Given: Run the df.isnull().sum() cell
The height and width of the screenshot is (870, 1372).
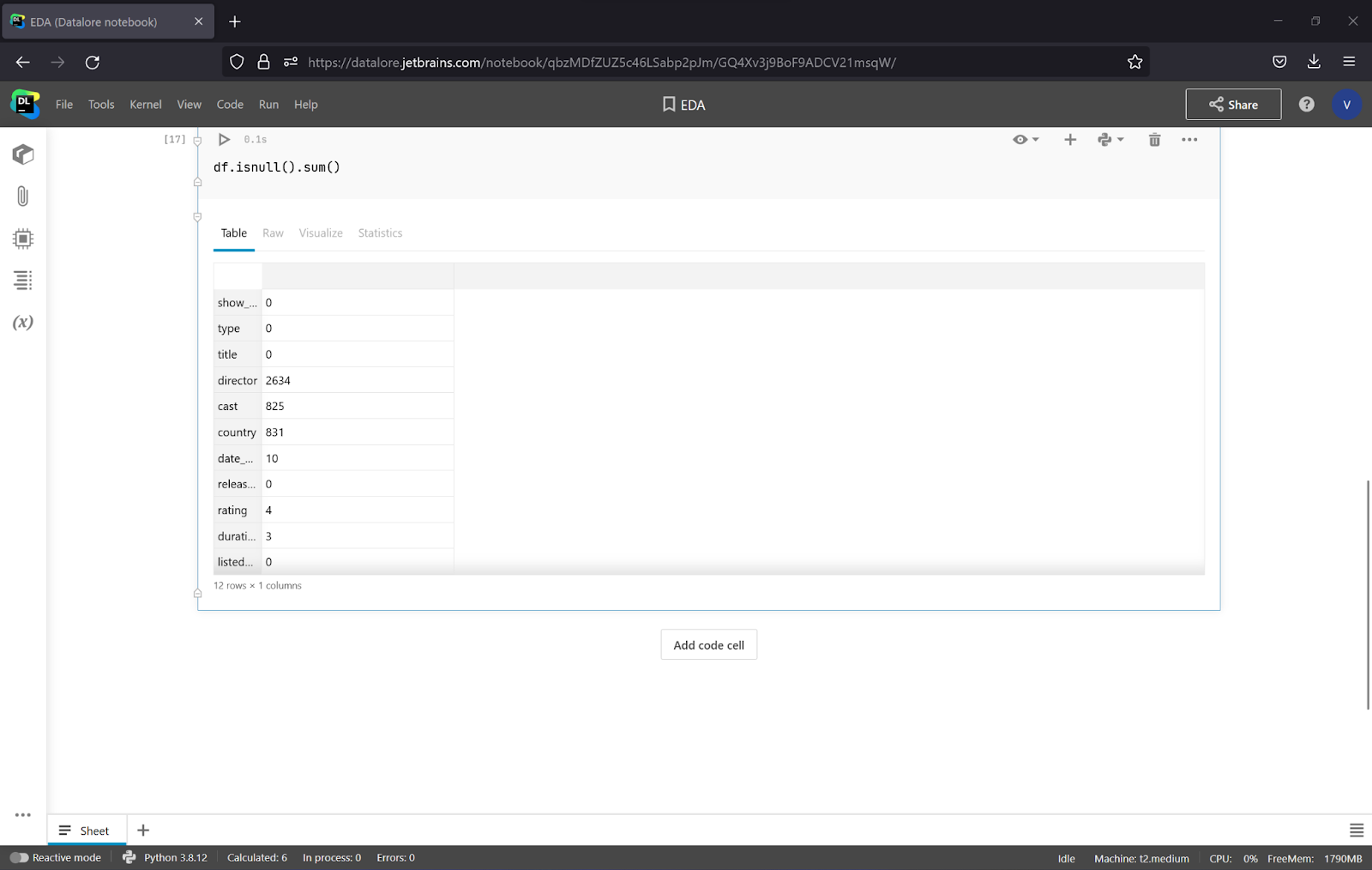Looking at the screenshot, I should (224, 139).
